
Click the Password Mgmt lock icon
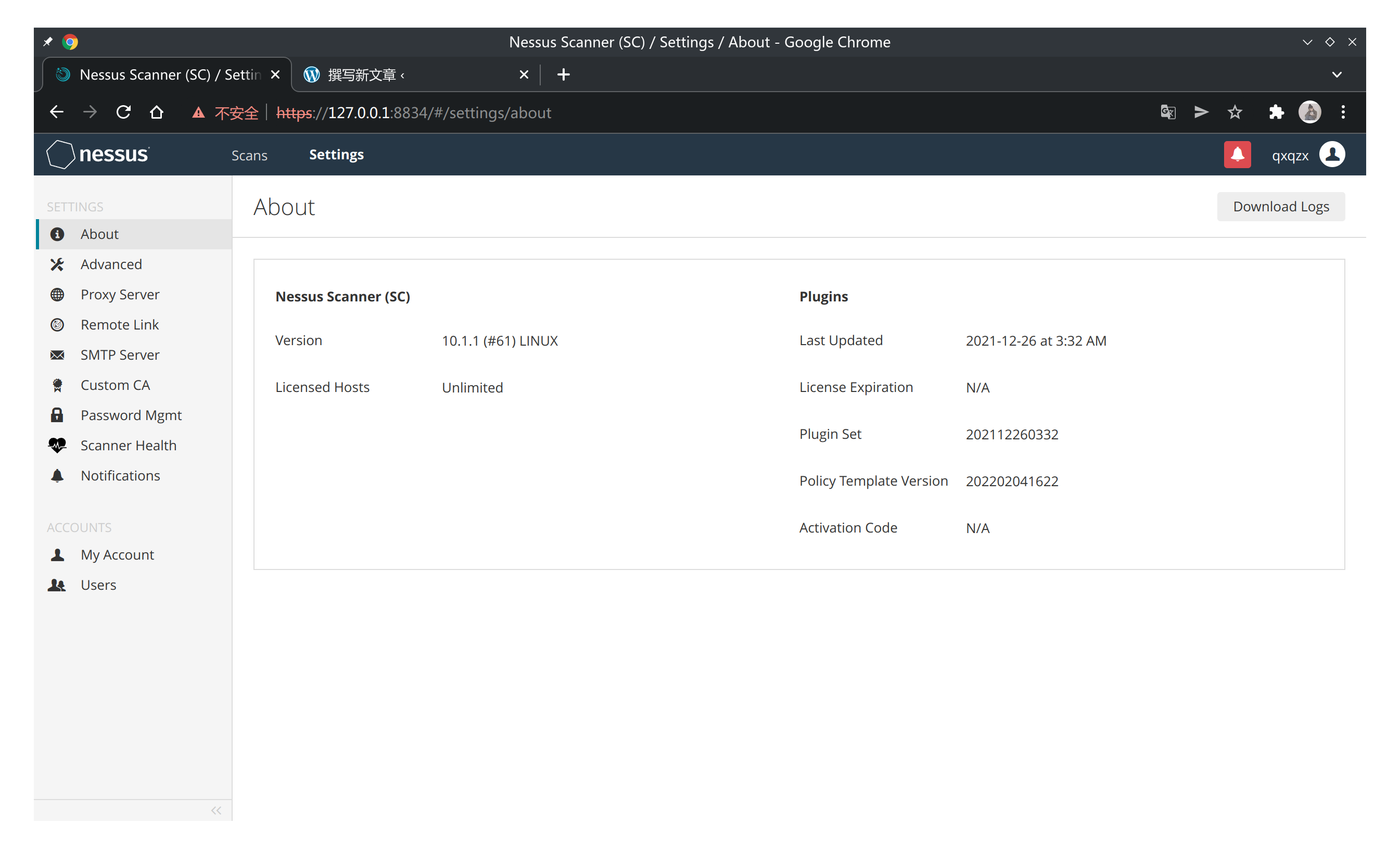tap(57, 414)
